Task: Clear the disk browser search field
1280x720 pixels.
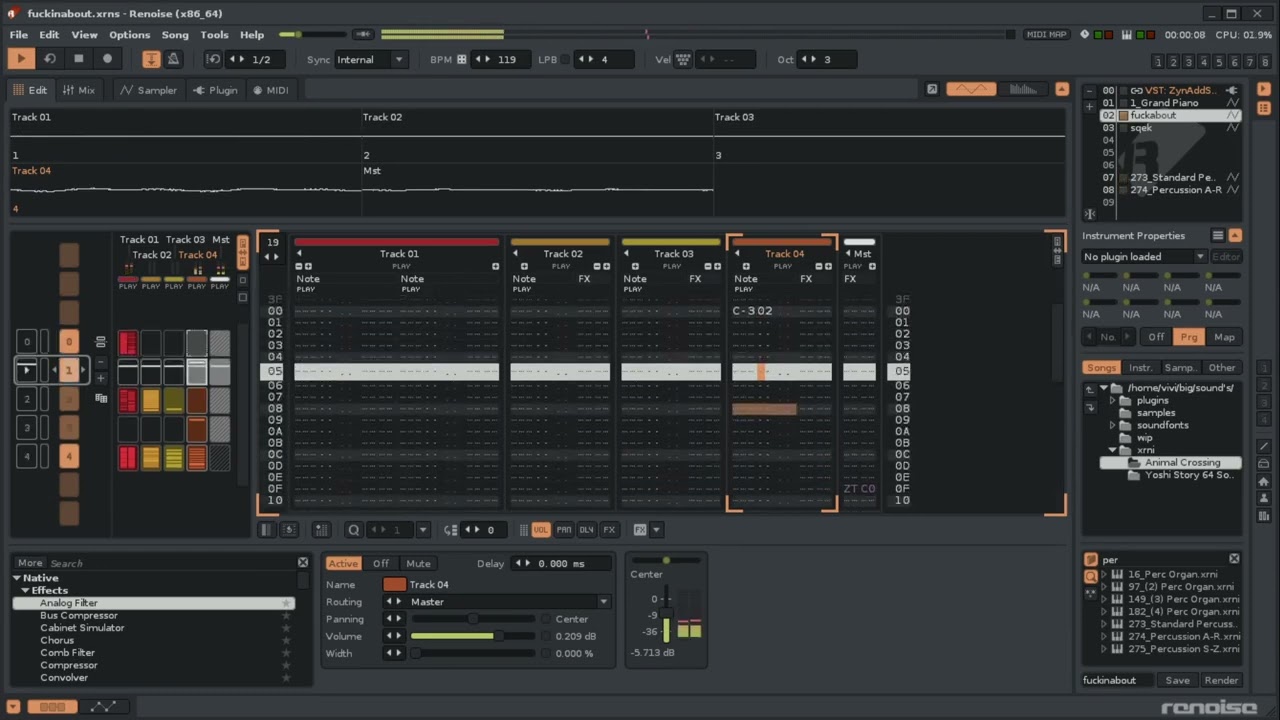Action: coord(1234,559)
